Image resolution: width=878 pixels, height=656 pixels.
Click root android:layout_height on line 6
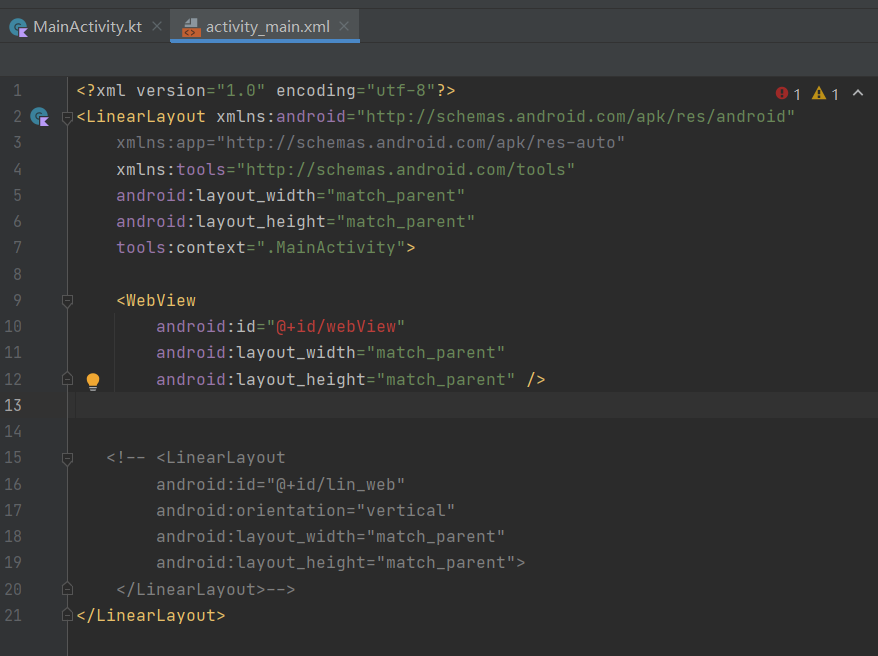[x=295, y=222]
